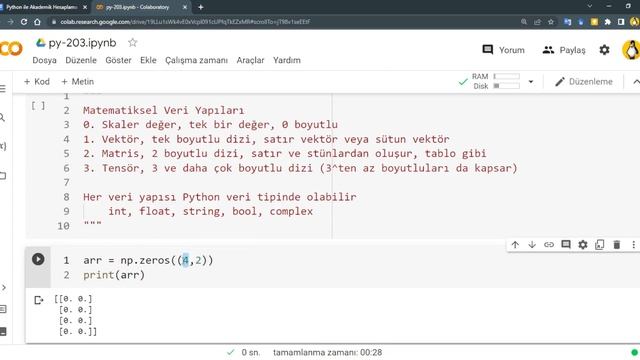Click the Disk usage bar
This screenshot has width=640, height=360.
coord(507,86)
